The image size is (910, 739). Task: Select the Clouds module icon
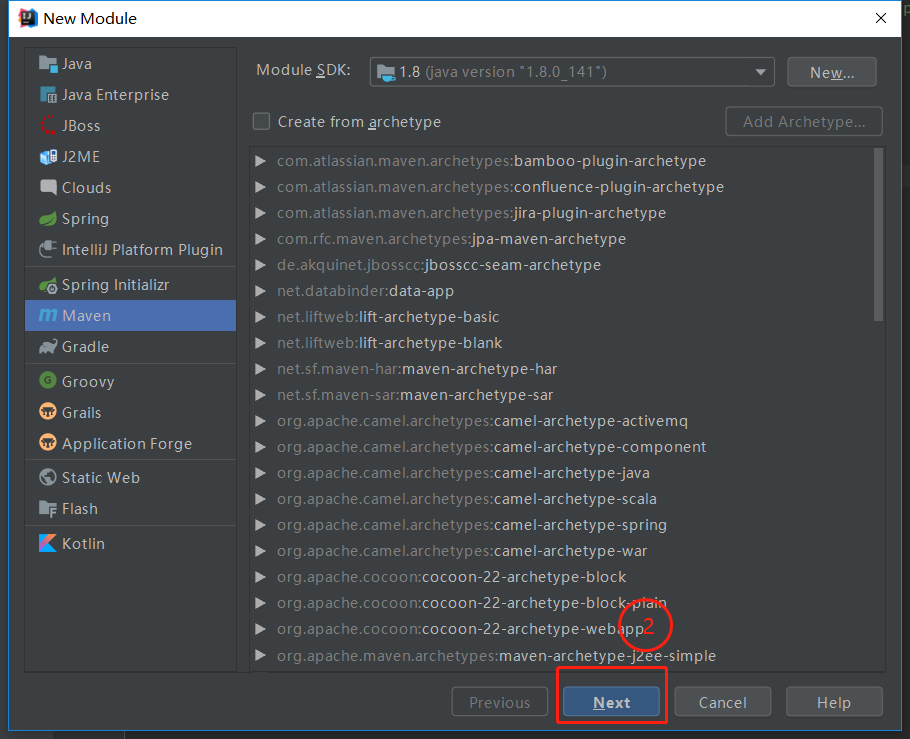coord(48,188)
